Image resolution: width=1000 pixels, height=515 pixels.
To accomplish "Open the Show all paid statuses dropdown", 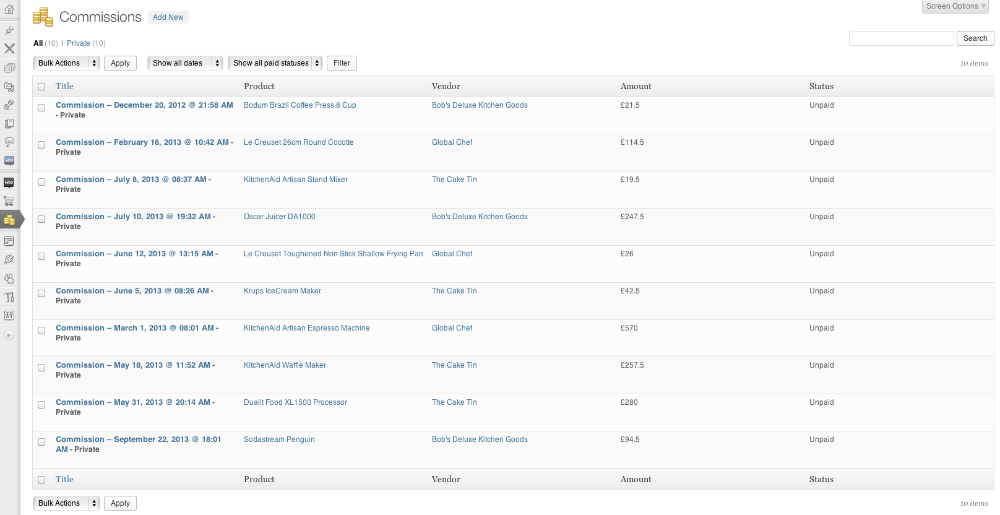I will pos(275,63).
